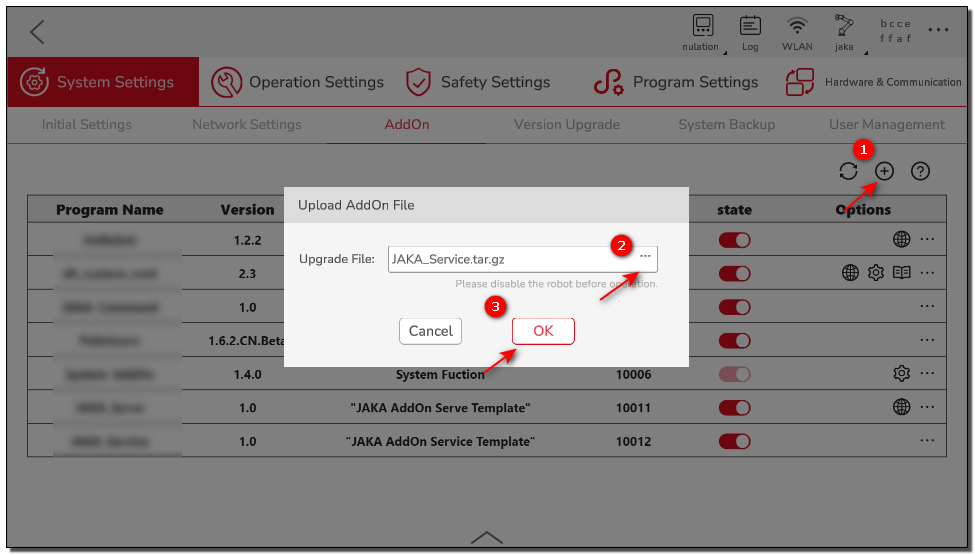Click the add AddOn plus icon
Viewport: 975px width, 555px height.
884,171
